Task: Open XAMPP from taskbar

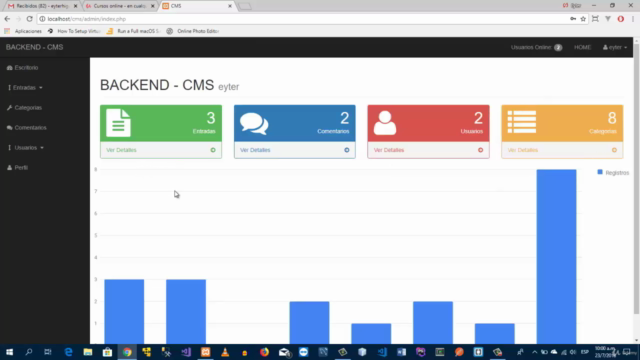Action: click(x=205, y=352)
